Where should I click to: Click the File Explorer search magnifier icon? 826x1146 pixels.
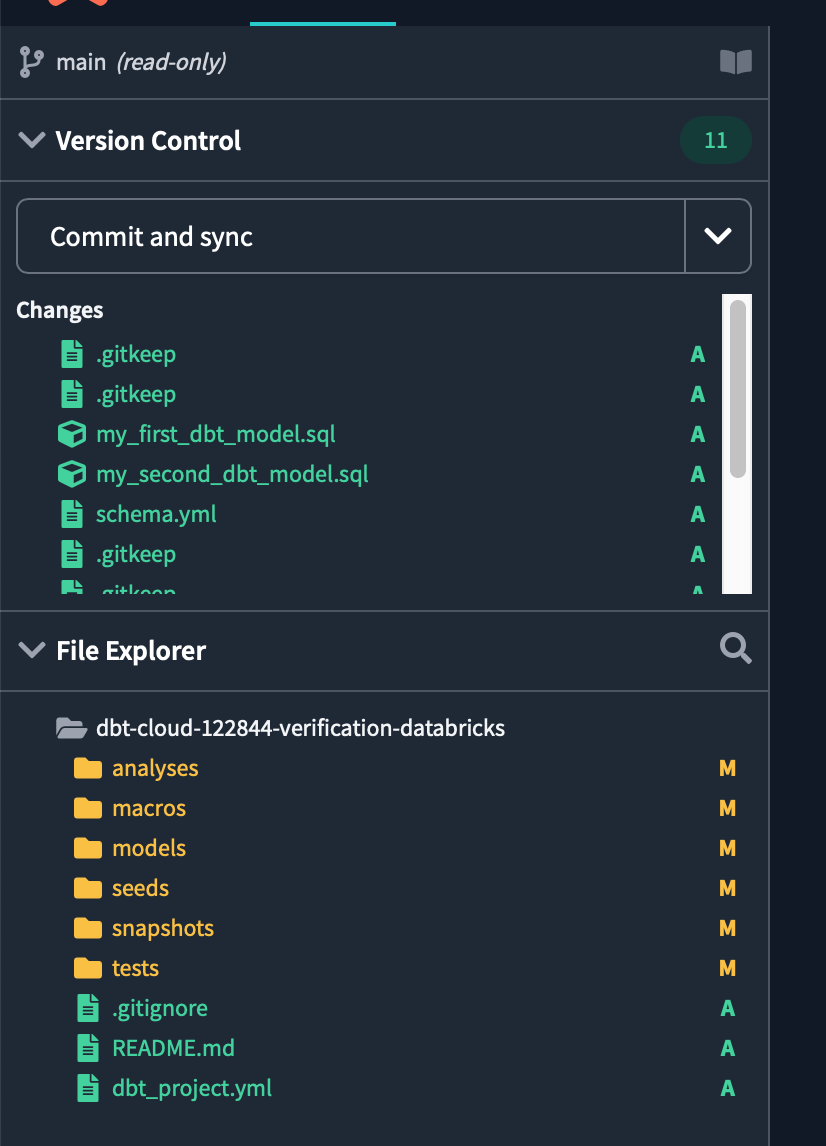[x=735, y=650]
